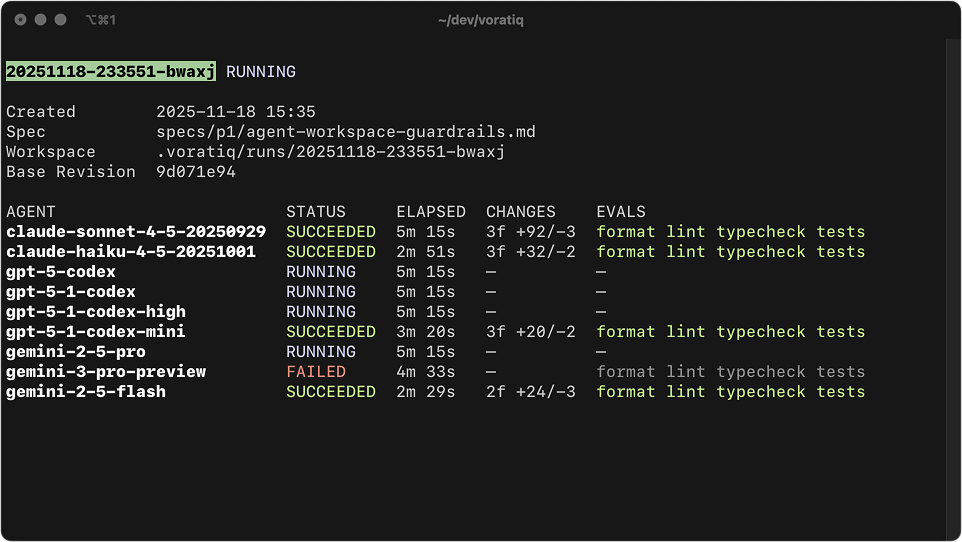Viewport: 962px width, 542px height.
Task: Click the EVALS column header
Action: tap(621, 212)
